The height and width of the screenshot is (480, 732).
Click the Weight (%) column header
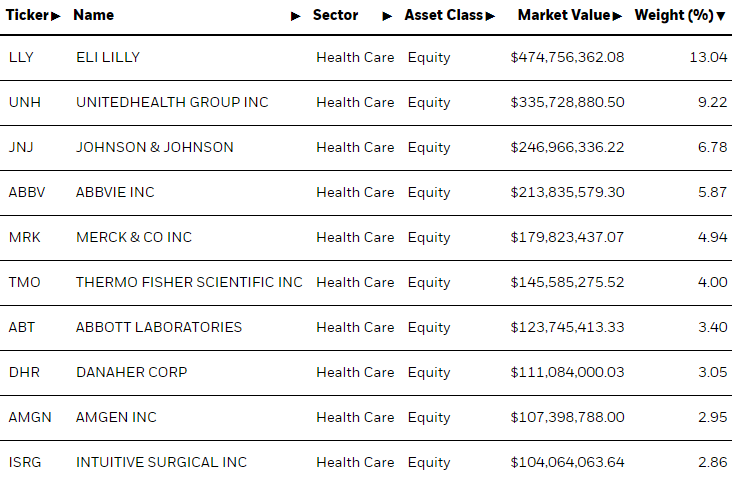coord(674,15)
